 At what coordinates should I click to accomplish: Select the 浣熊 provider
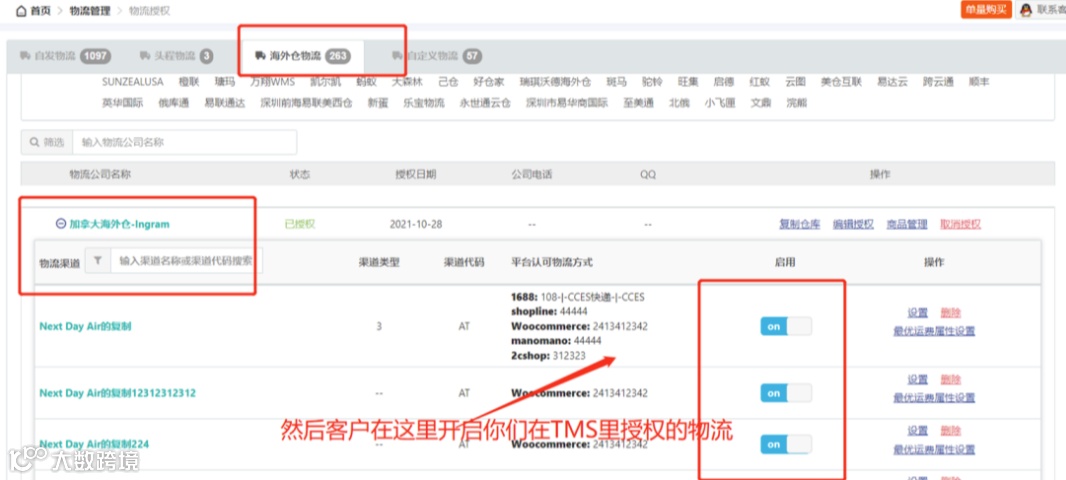click(797, 103)
